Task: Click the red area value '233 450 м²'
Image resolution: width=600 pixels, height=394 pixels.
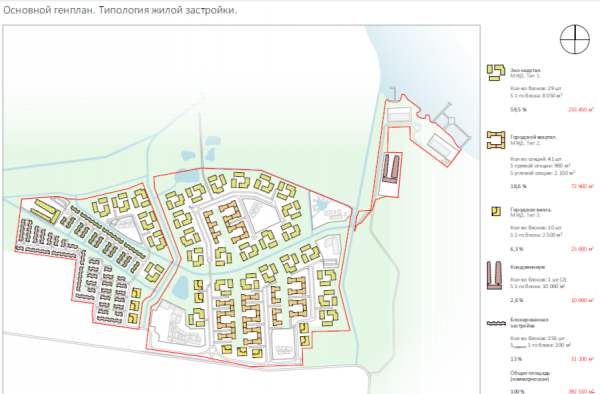Action: [581, 110]
